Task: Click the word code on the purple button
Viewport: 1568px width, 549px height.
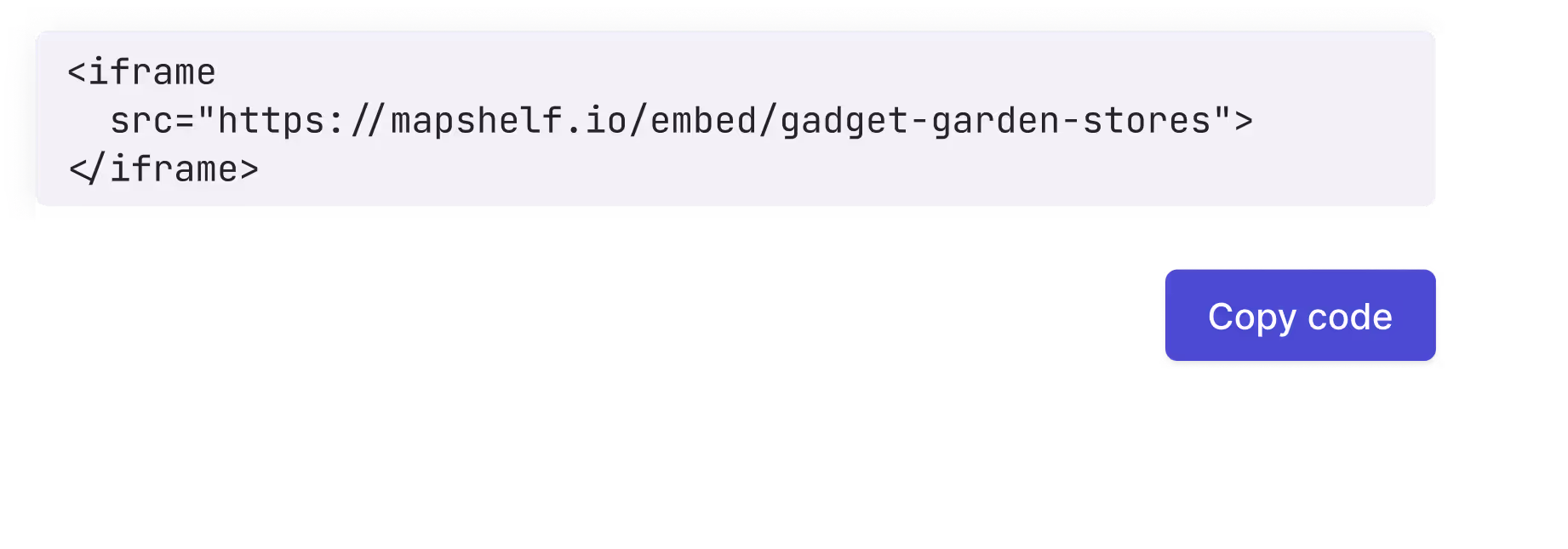Action: pos(1350,317)
